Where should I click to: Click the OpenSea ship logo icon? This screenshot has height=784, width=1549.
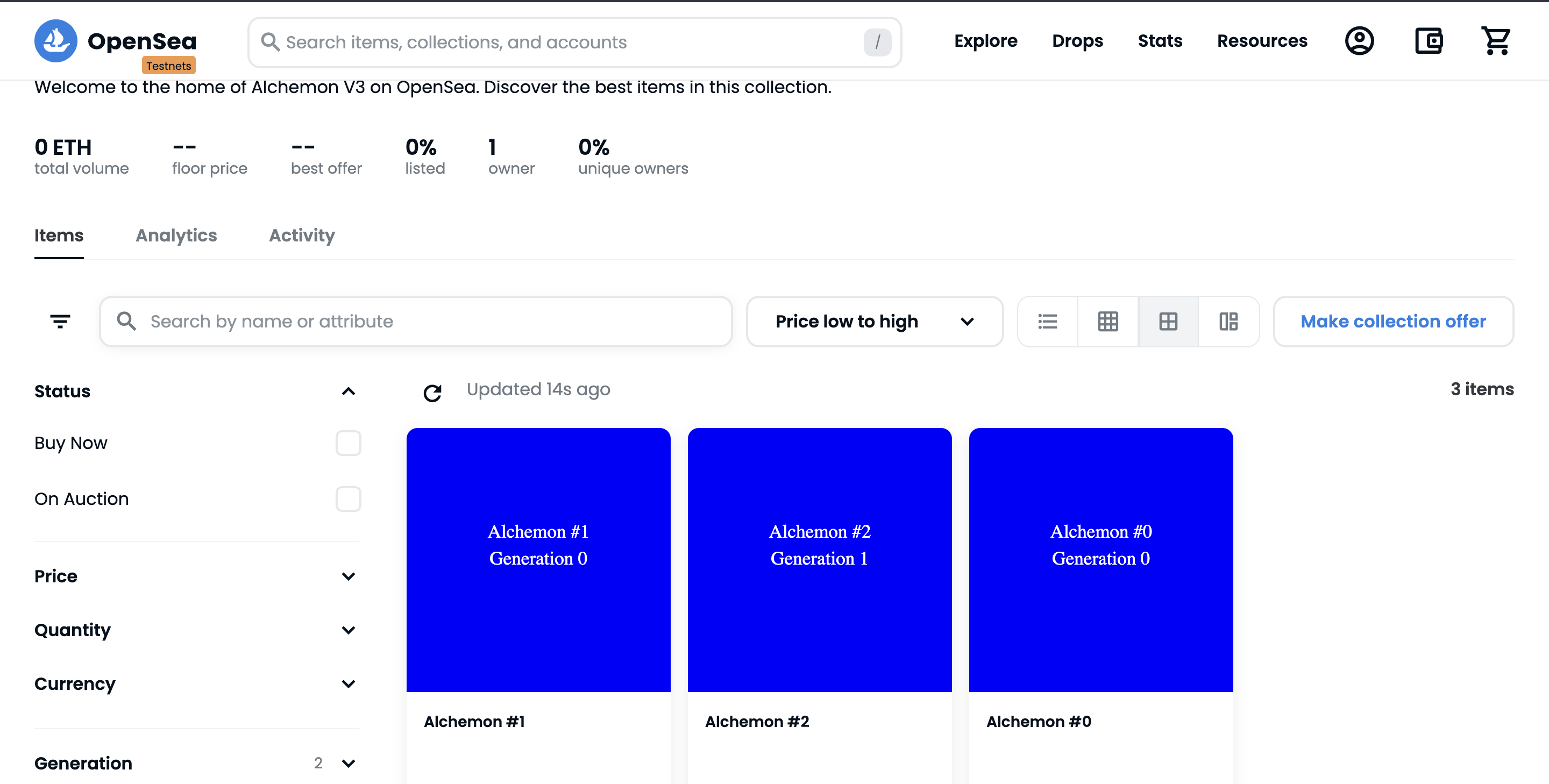[55, 41]
